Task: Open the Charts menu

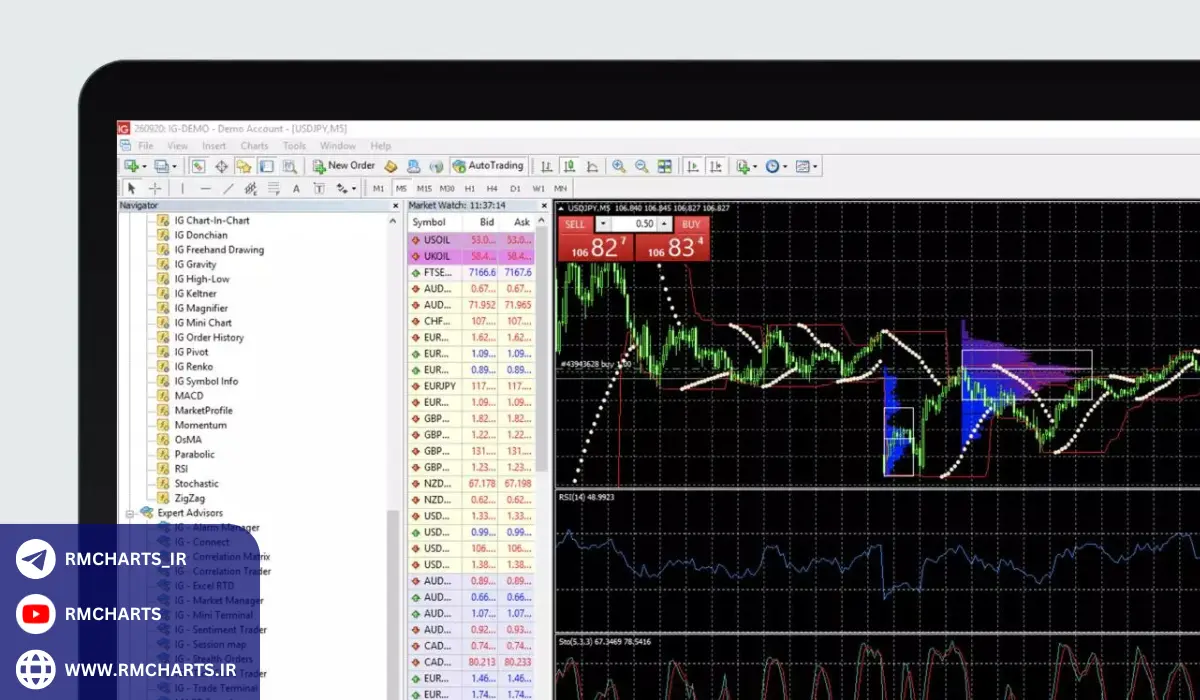Action: click(x=254, y=146)
